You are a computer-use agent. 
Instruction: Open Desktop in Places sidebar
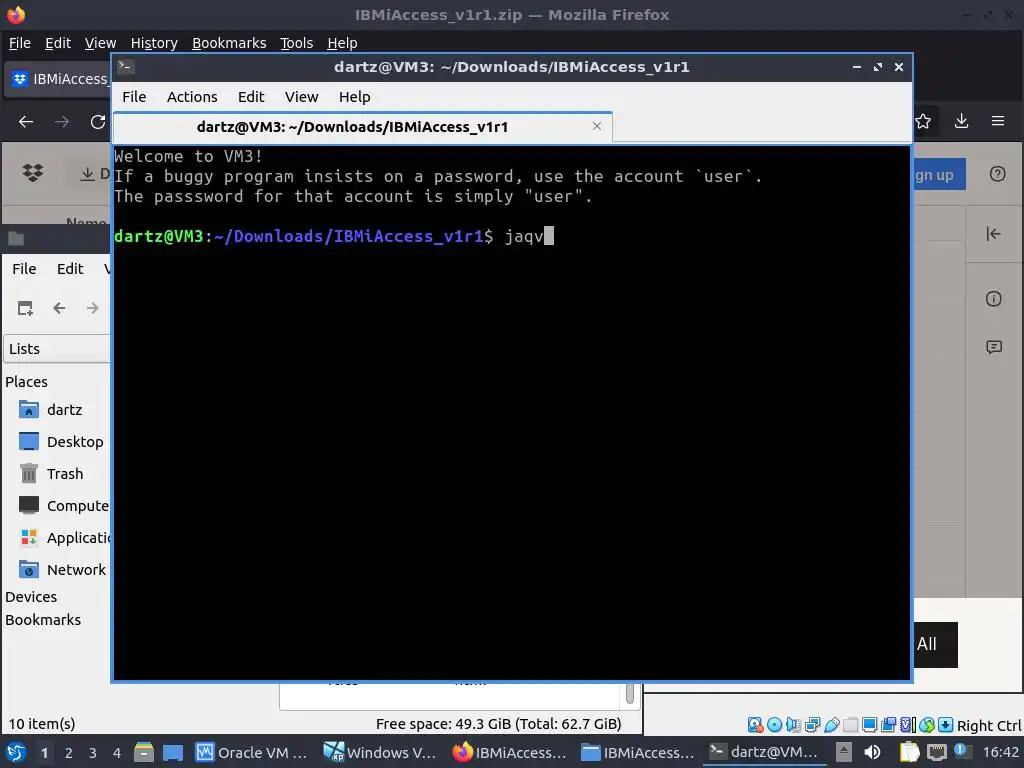(63, 442)
